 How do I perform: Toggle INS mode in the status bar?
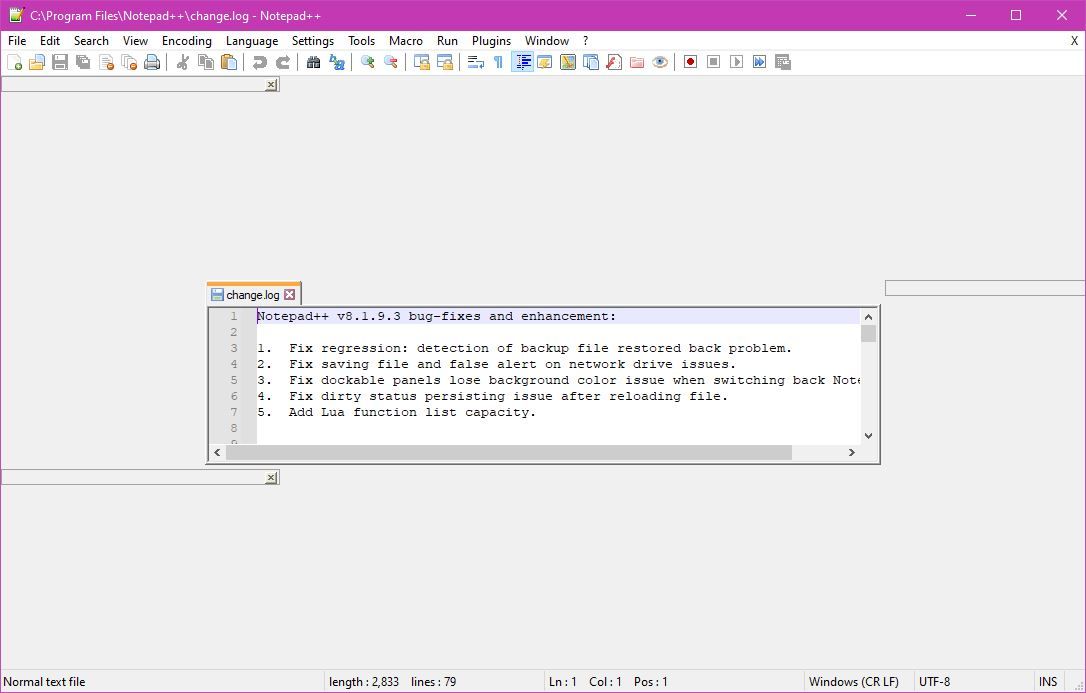[1048, 682]
